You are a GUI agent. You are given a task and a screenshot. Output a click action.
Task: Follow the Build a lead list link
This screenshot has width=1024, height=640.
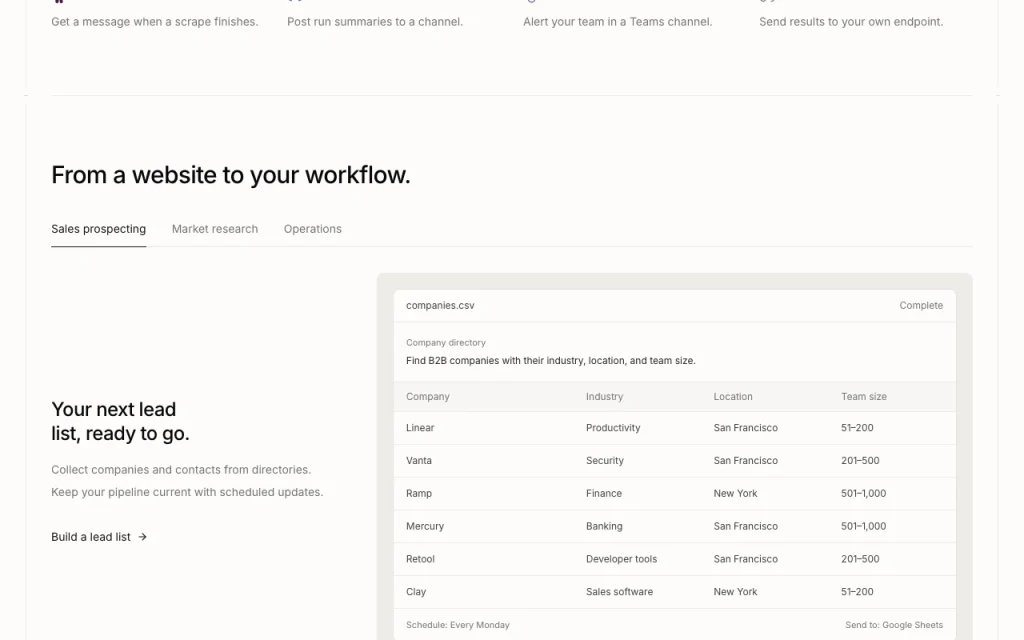pos(99,537)
